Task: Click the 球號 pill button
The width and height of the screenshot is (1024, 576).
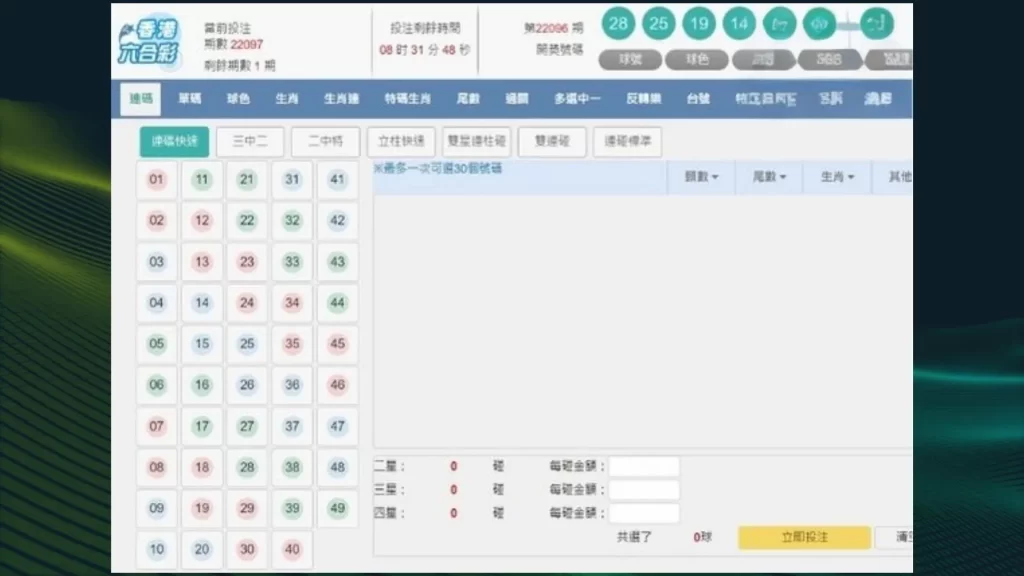Action: click(629, 59)
